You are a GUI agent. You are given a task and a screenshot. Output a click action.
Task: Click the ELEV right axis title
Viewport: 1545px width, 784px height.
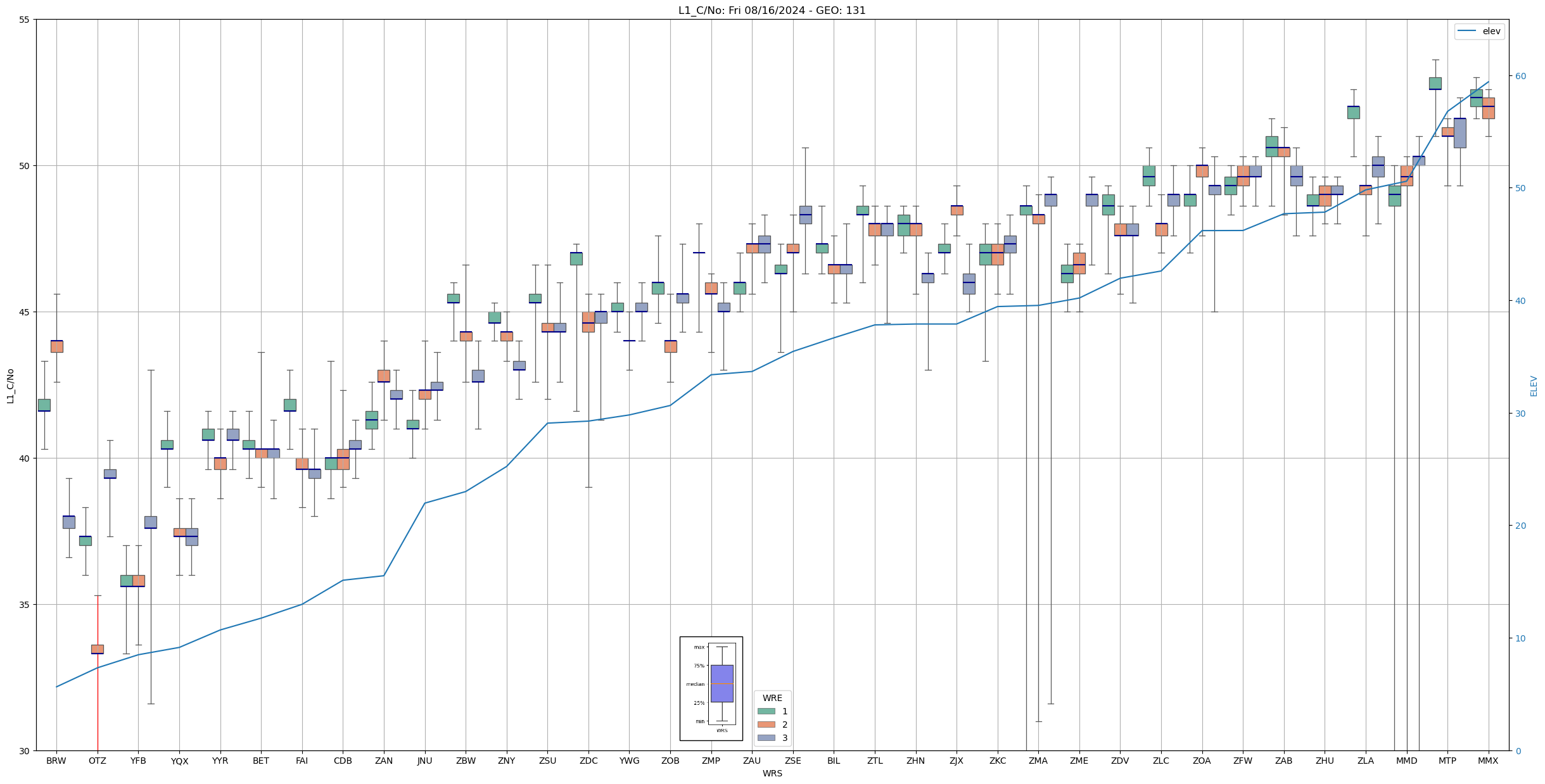1534,386
